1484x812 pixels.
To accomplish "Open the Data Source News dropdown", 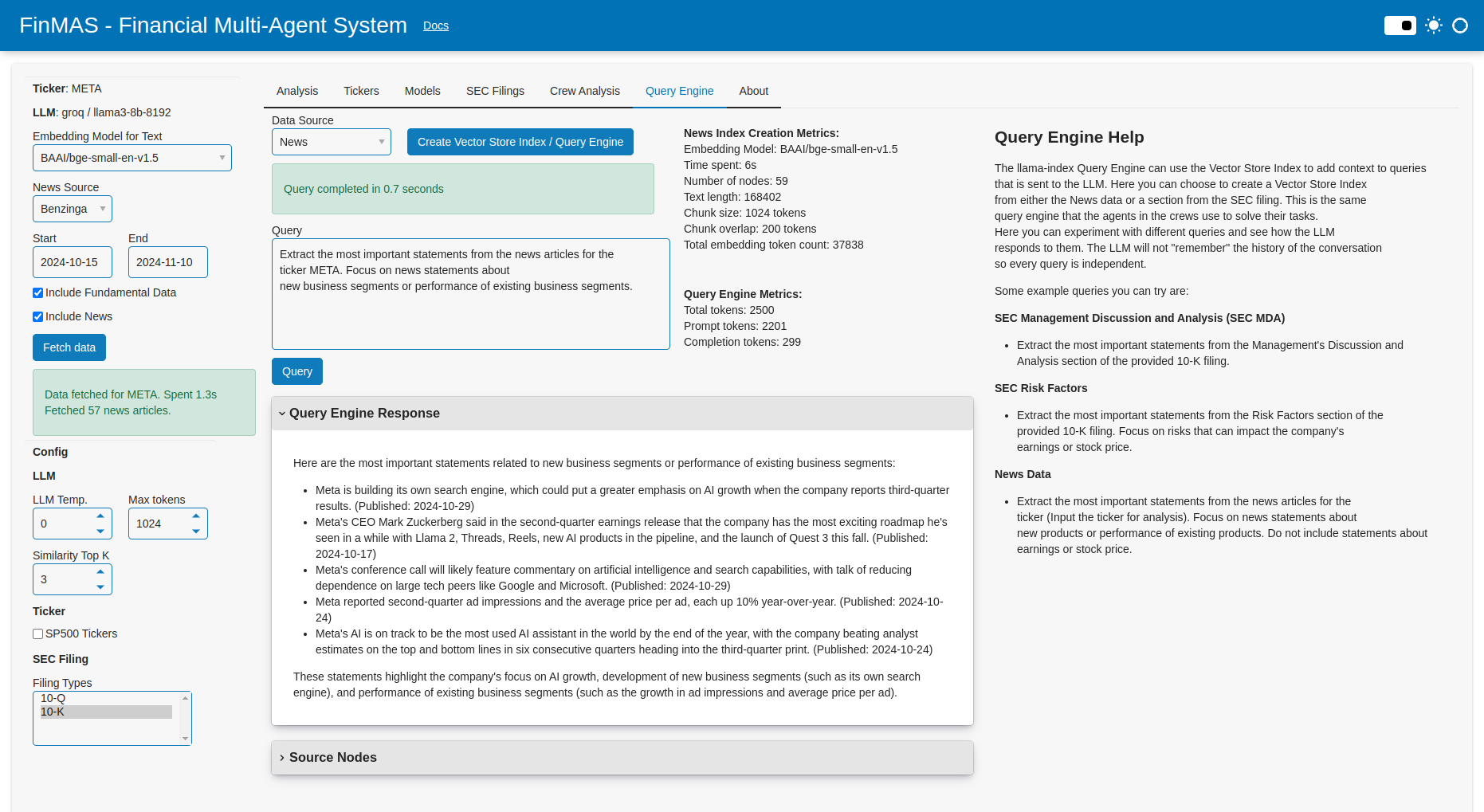I will click(332, 142).
